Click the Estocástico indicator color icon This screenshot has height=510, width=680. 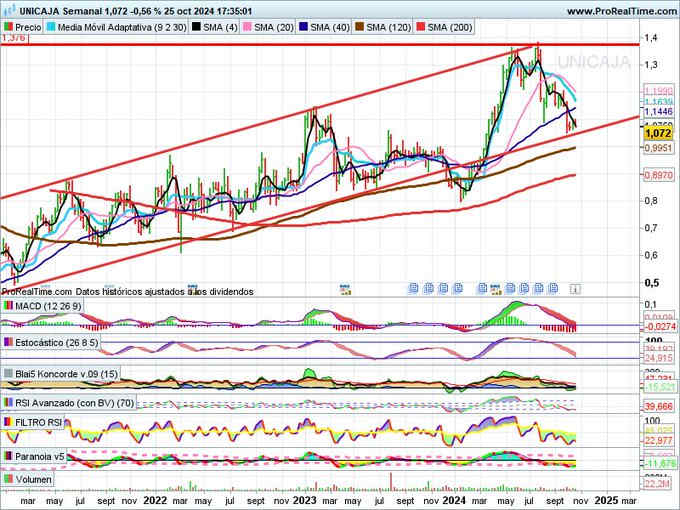[x=8, y=343]
